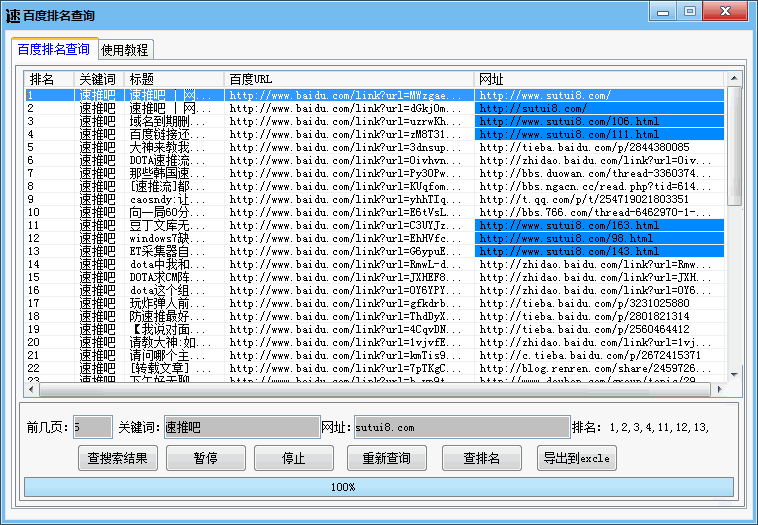Close the 百度排名查询 window
Viewport: 758px width, 525px height.
(725, 12)
